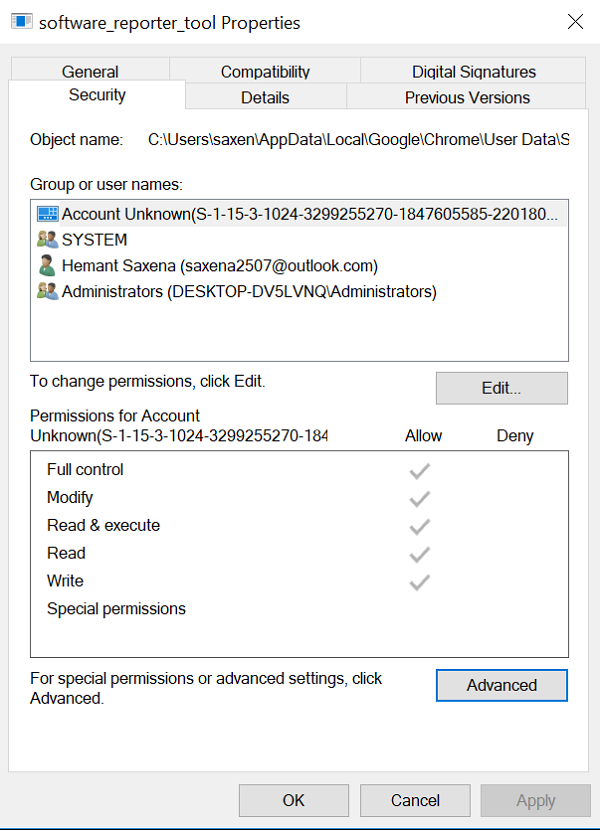Go to the Previous Versions tab
This screenshot has height=830, width=600.
[x=467, y=97]
